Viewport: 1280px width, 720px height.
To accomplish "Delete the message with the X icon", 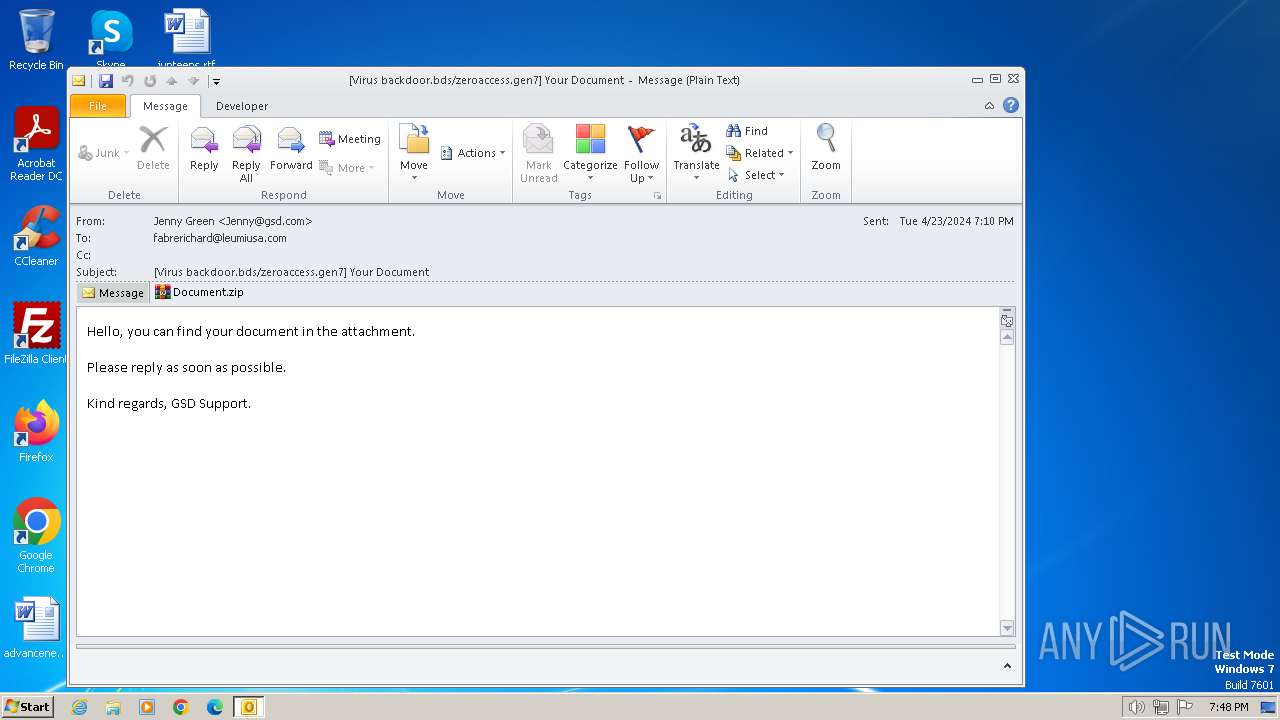I will click(153, 150).
